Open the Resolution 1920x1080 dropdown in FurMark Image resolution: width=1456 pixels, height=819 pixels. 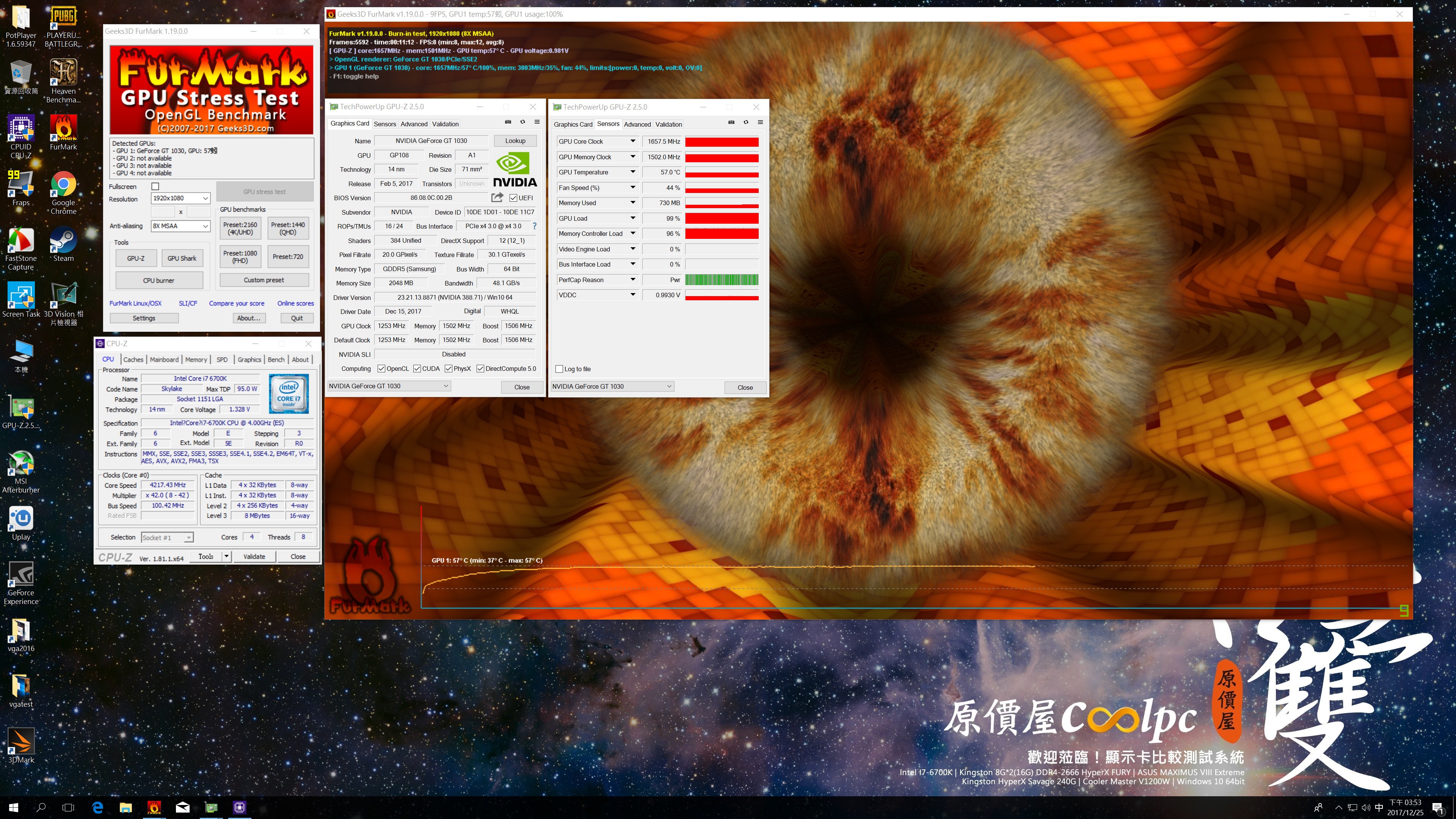coord(181,198)
